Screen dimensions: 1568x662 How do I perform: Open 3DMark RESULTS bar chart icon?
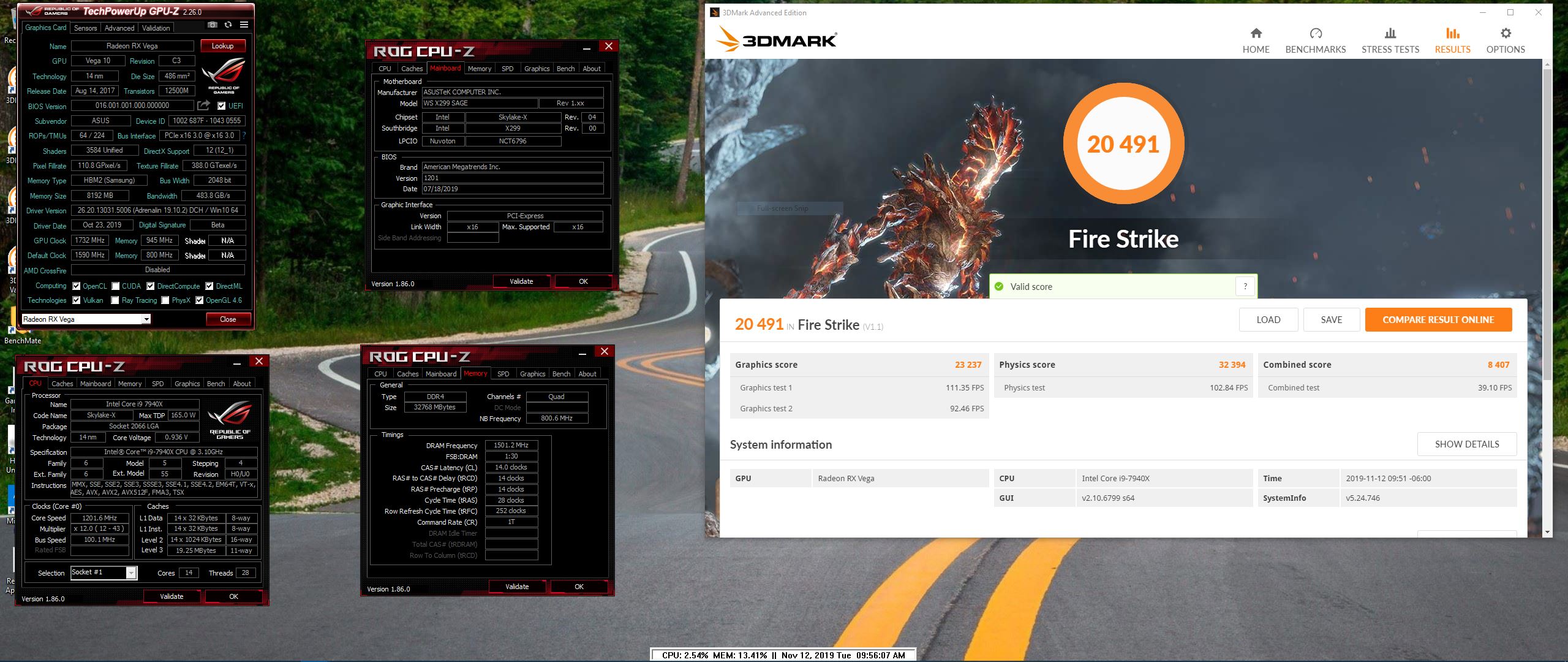click(1452, 33)
